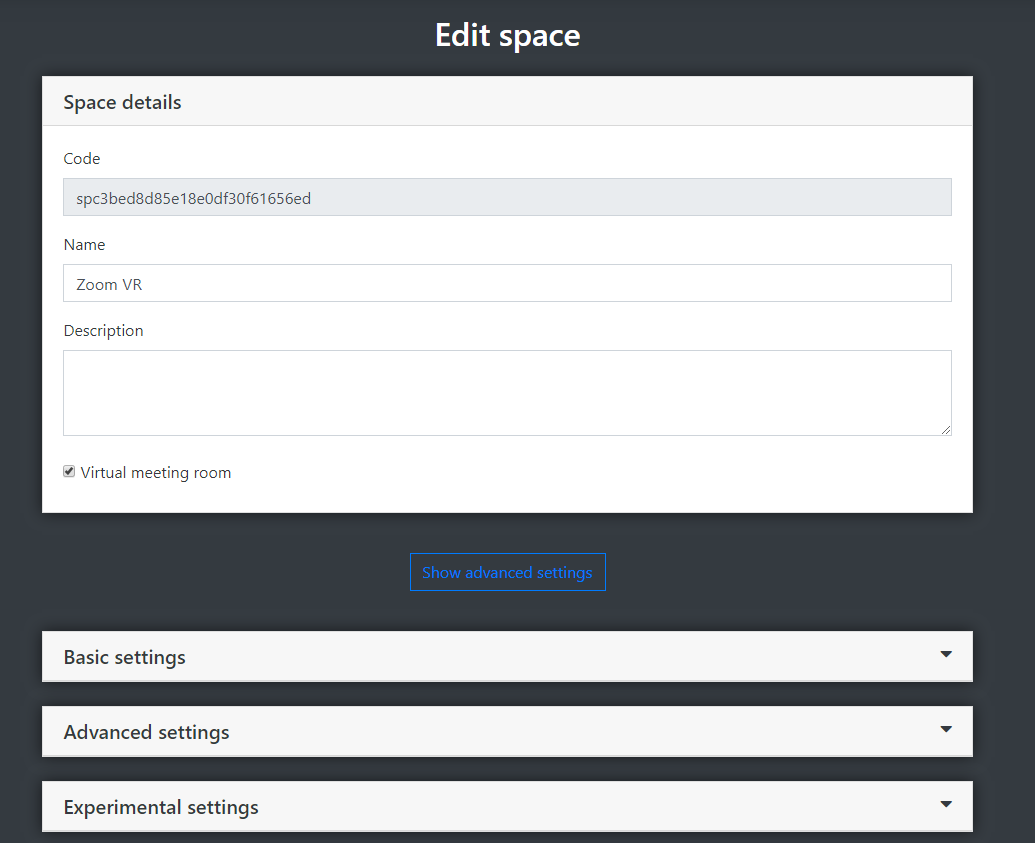Click the Virtual meeting room label text
The image size is (1035, 843).
156,473
